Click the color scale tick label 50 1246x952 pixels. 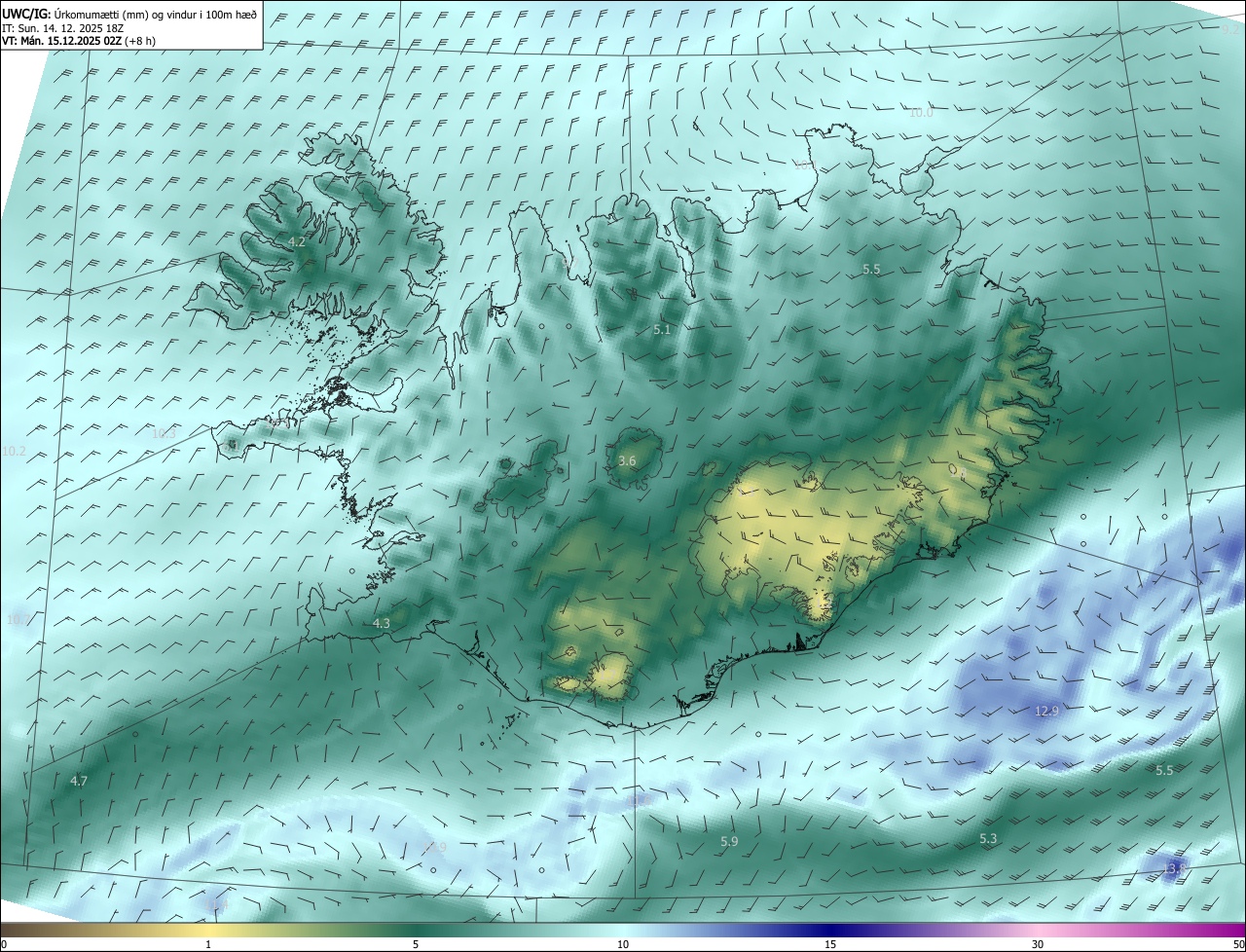(x=1238, y=945)
